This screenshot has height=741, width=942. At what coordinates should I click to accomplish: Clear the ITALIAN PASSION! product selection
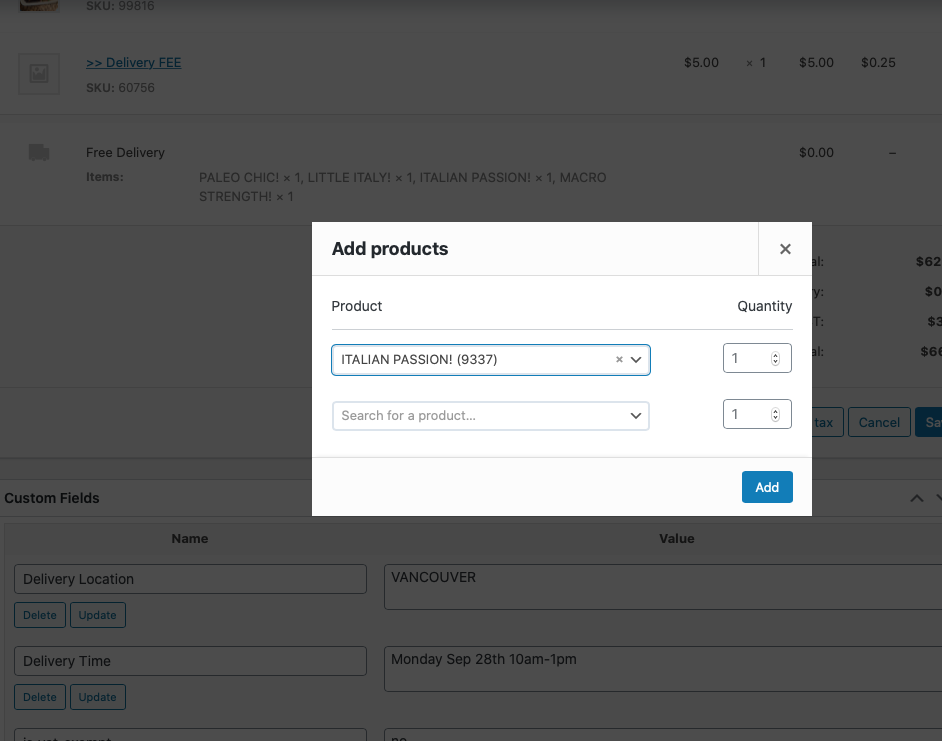pyautogui.click(x=618, y=360)
